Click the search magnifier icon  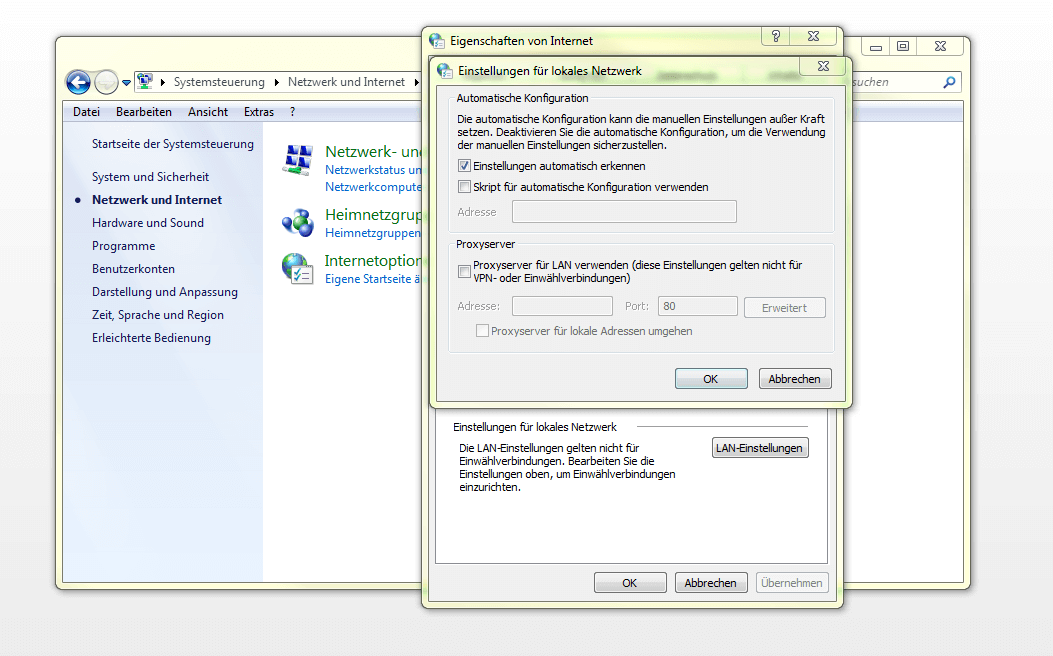coord(949,82)
